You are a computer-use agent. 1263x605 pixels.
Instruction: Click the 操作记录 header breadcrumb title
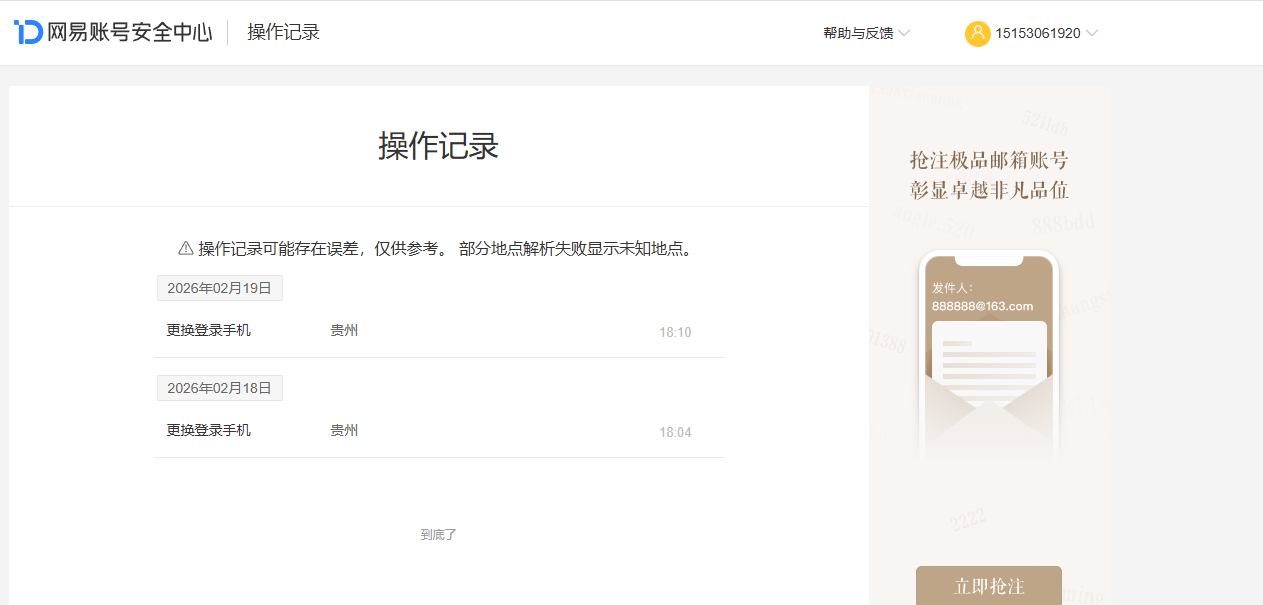coord(284,32)
